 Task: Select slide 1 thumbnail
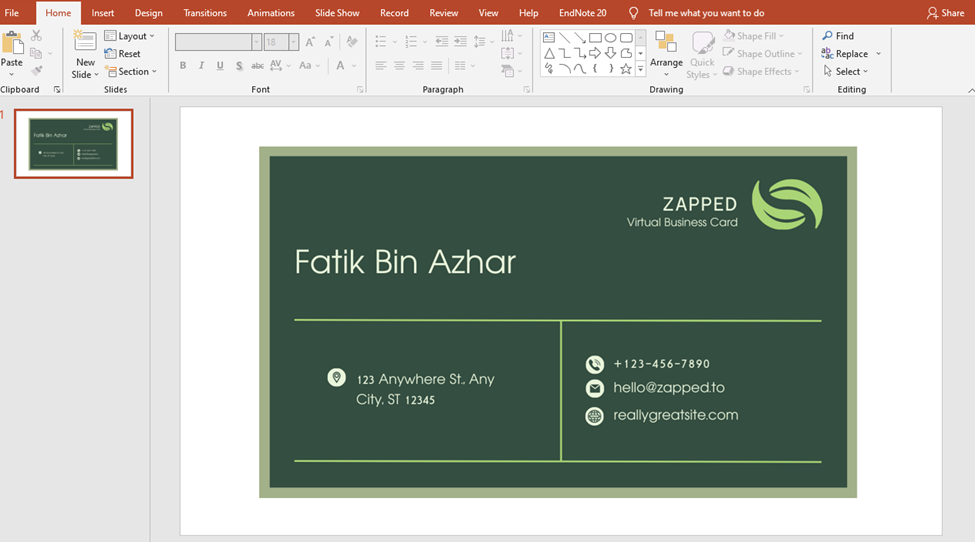[73, 144]
